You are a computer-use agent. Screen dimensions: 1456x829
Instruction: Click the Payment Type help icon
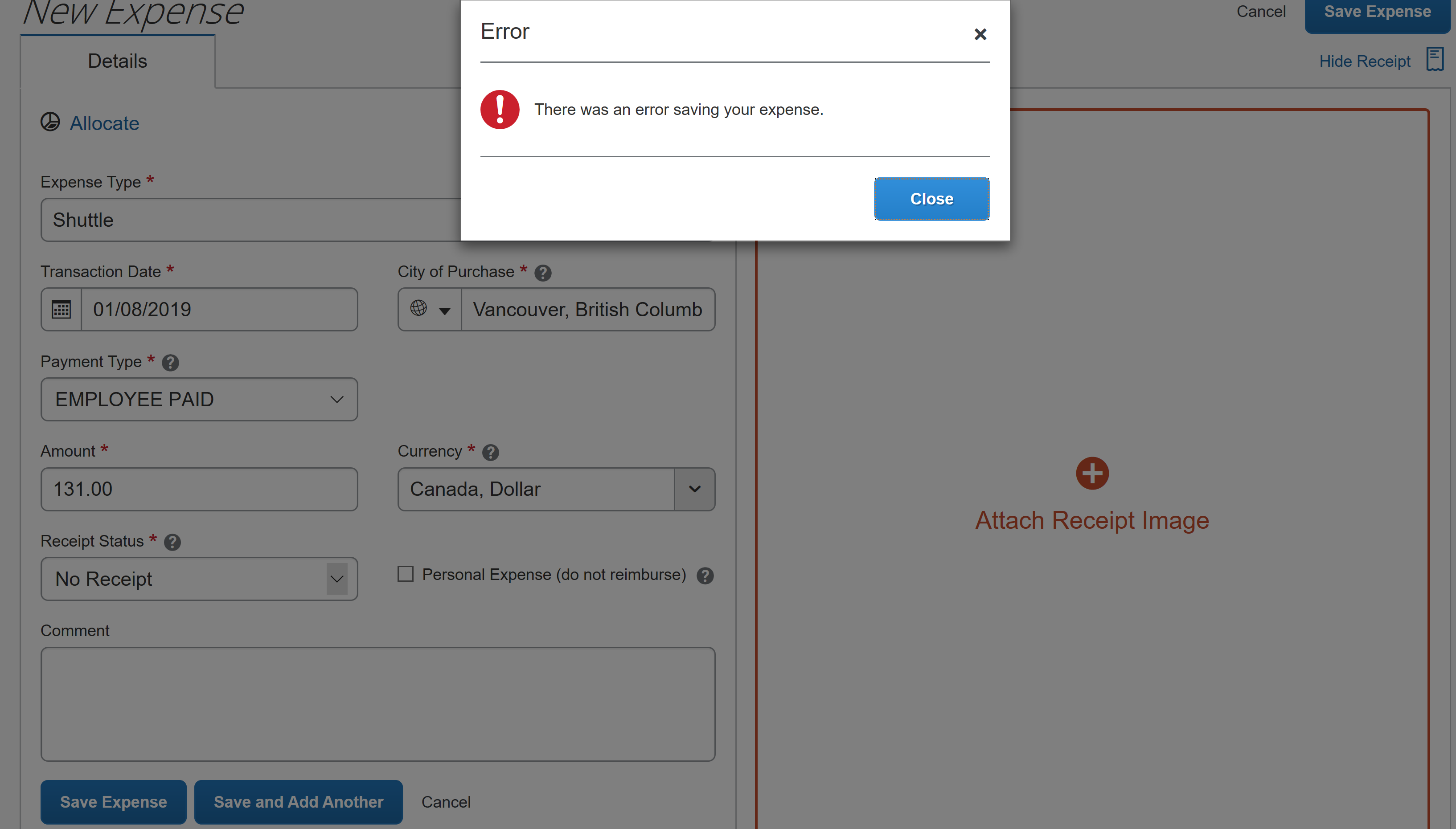[x=170, y=363]
